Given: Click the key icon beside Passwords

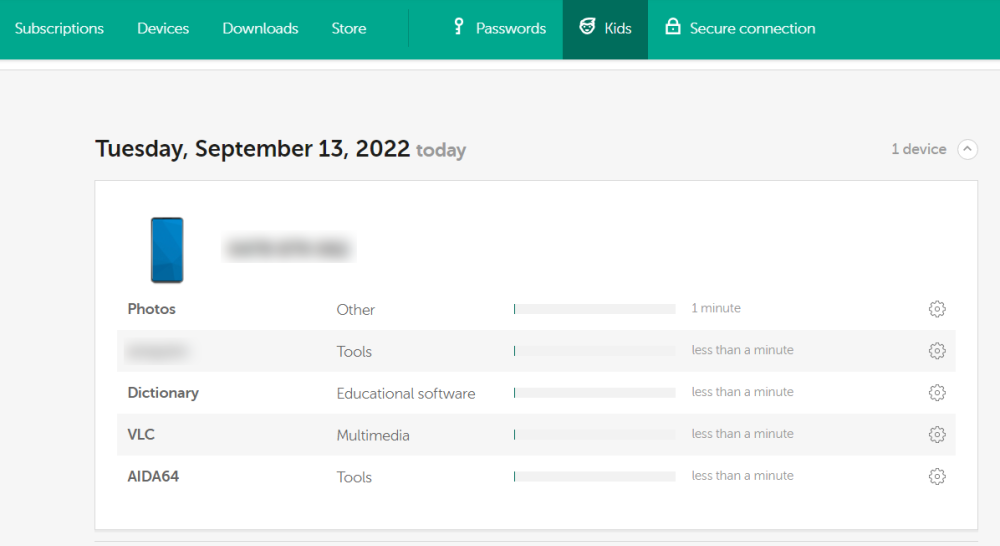Looking at the screenshot, I should [459, 26].
